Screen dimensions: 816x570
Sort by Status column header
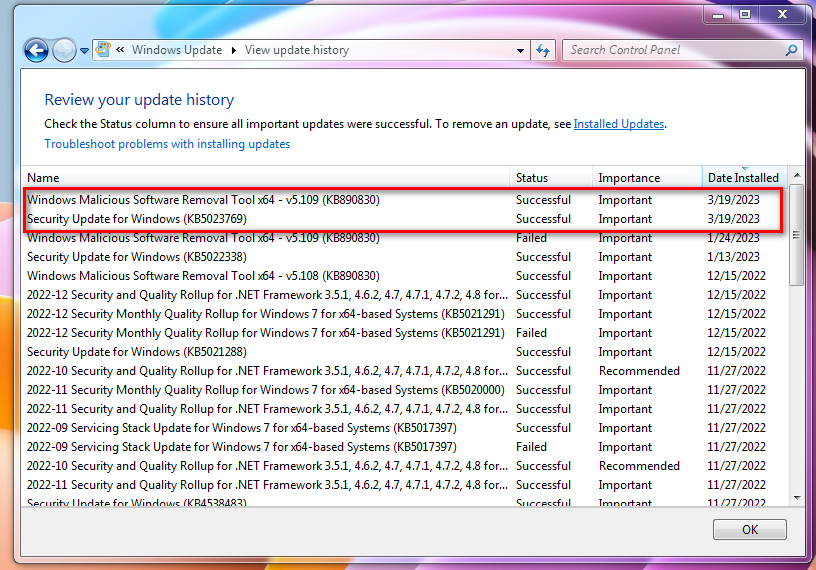pyautogui.click(x=551, y=178)
